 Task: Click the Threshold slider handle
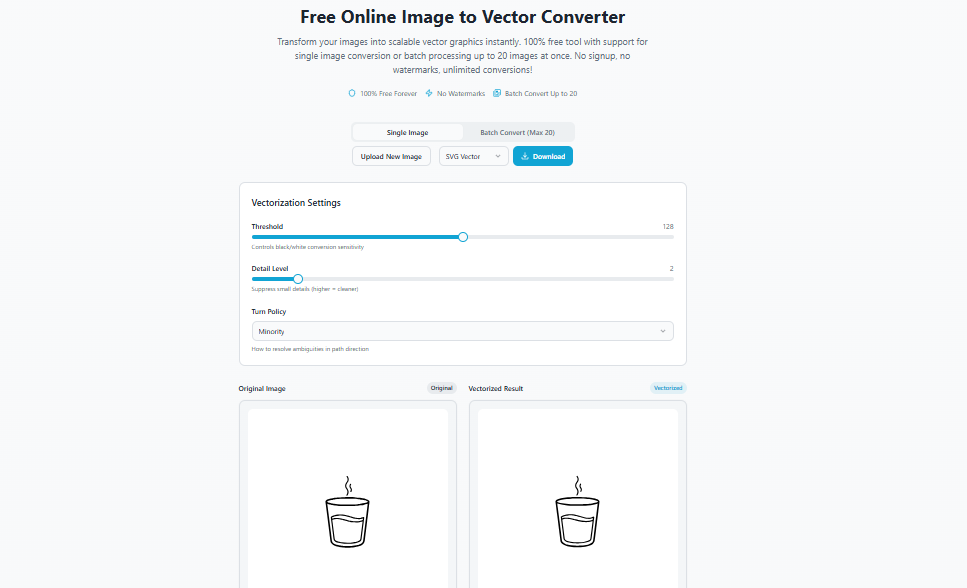[462, 237]
